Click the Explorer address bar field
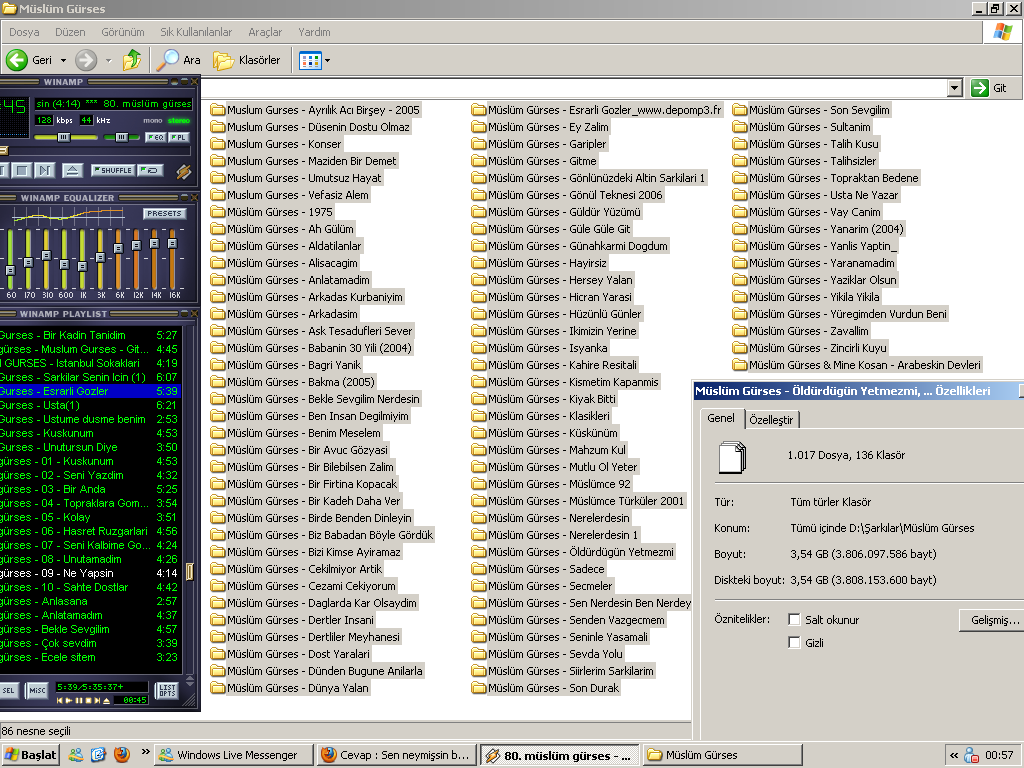This screenshot has height=768, width=1024. pos(574,88)
